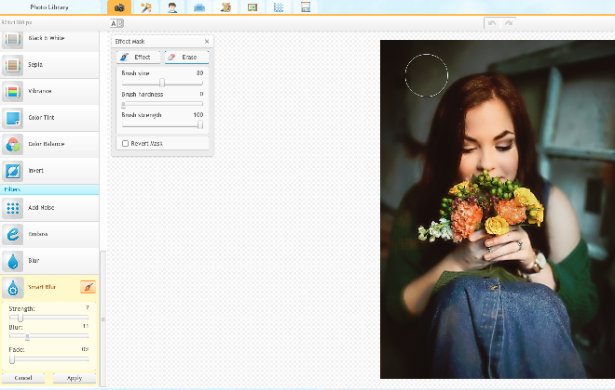Choose the Invert effect icon
The image size is (615, 390).
(x=13, y=171)
